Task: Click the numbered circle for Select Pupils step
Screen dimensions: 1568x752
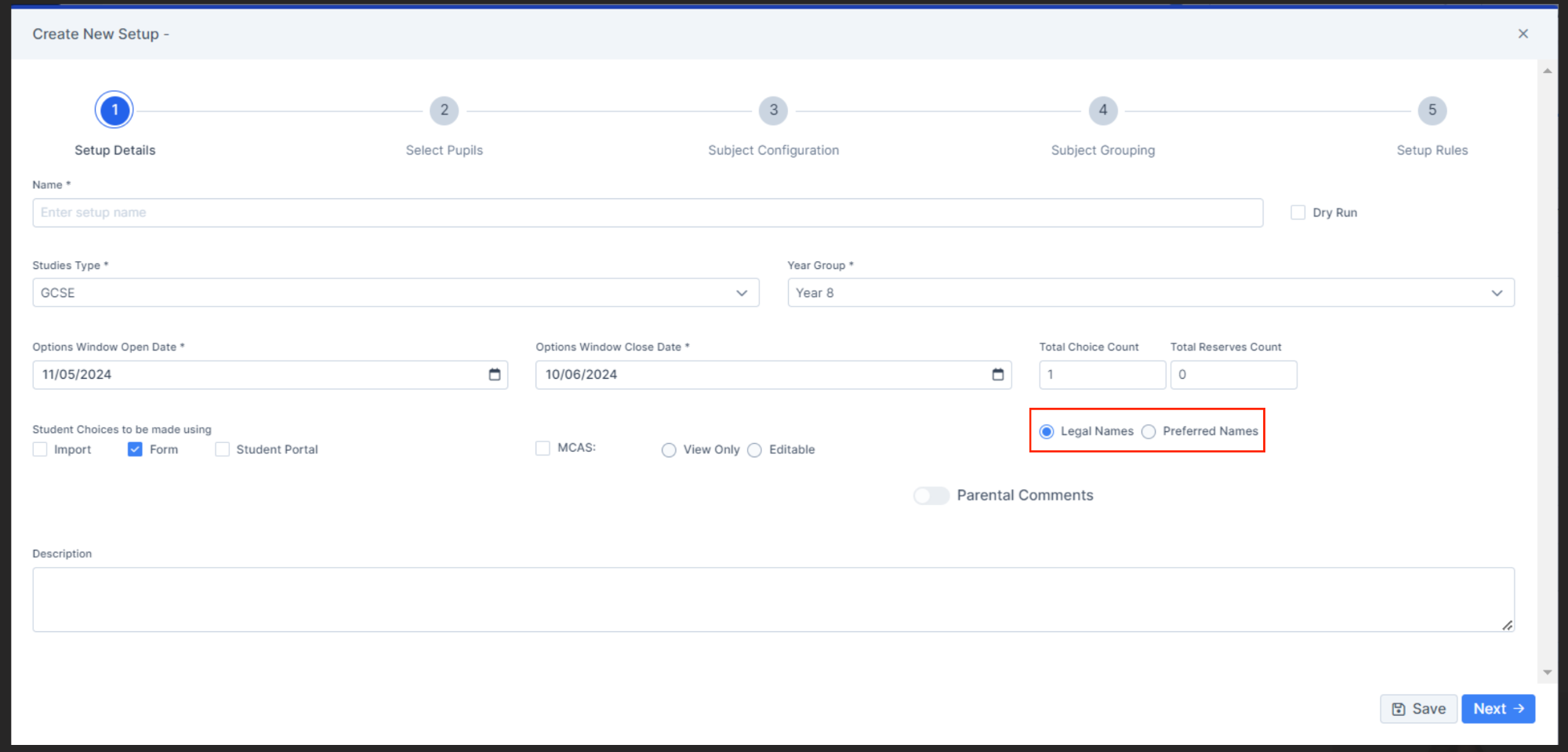Action: pos(444,110)
